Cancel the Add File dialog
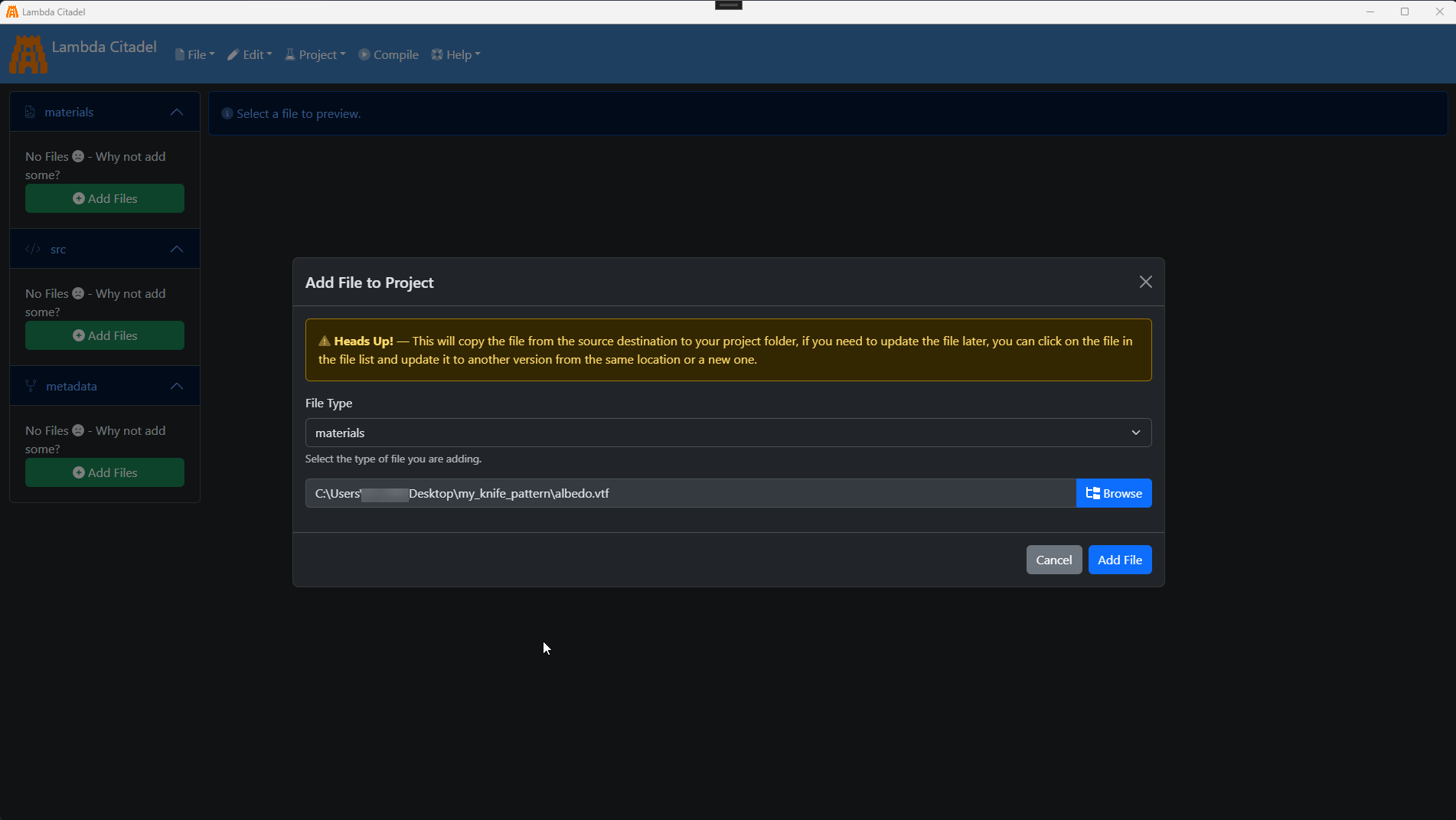This screenshot has height=820, width=1456. (1054, 560)
